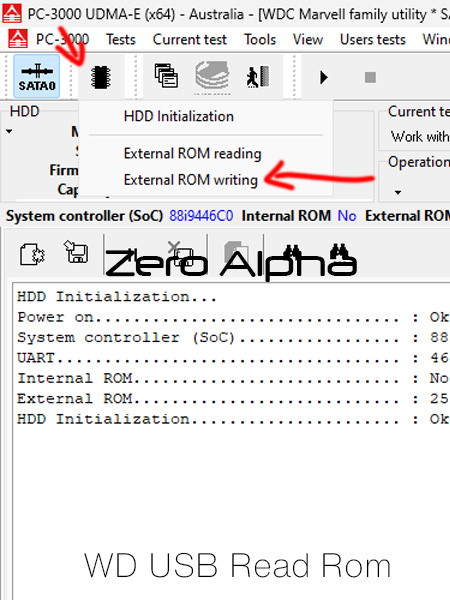Click the 'Internal ROM' log line
450x600 pixels.
point(233,378)
